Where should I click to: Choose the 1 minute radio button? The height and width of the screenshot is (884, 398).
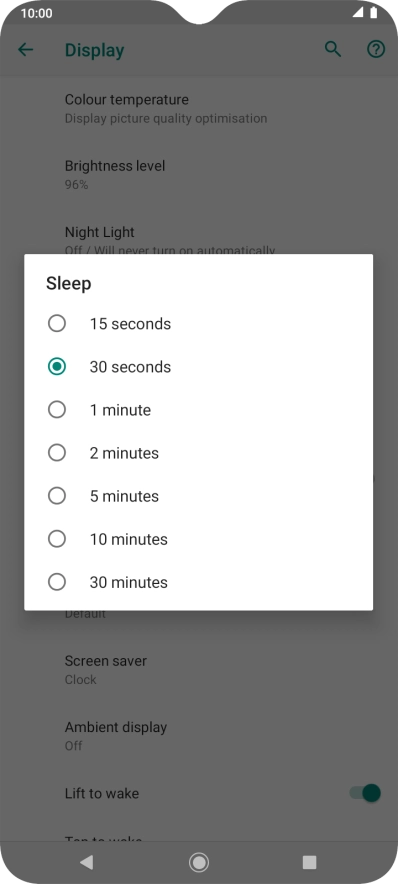click(x=57, y=410)
